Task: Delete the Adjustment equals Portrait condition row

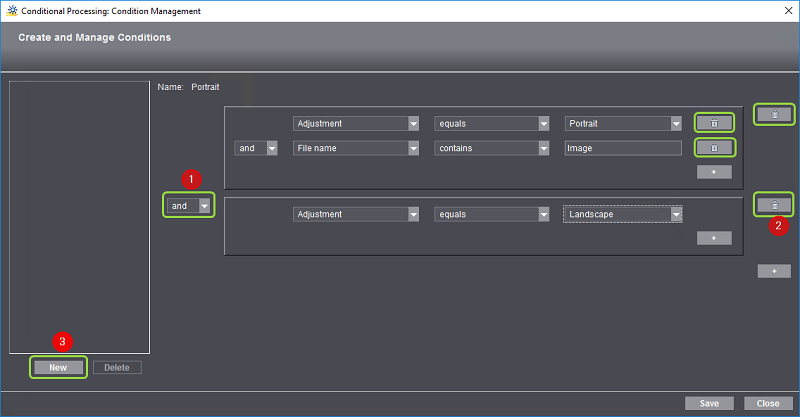Action: [x=714, y=123]
